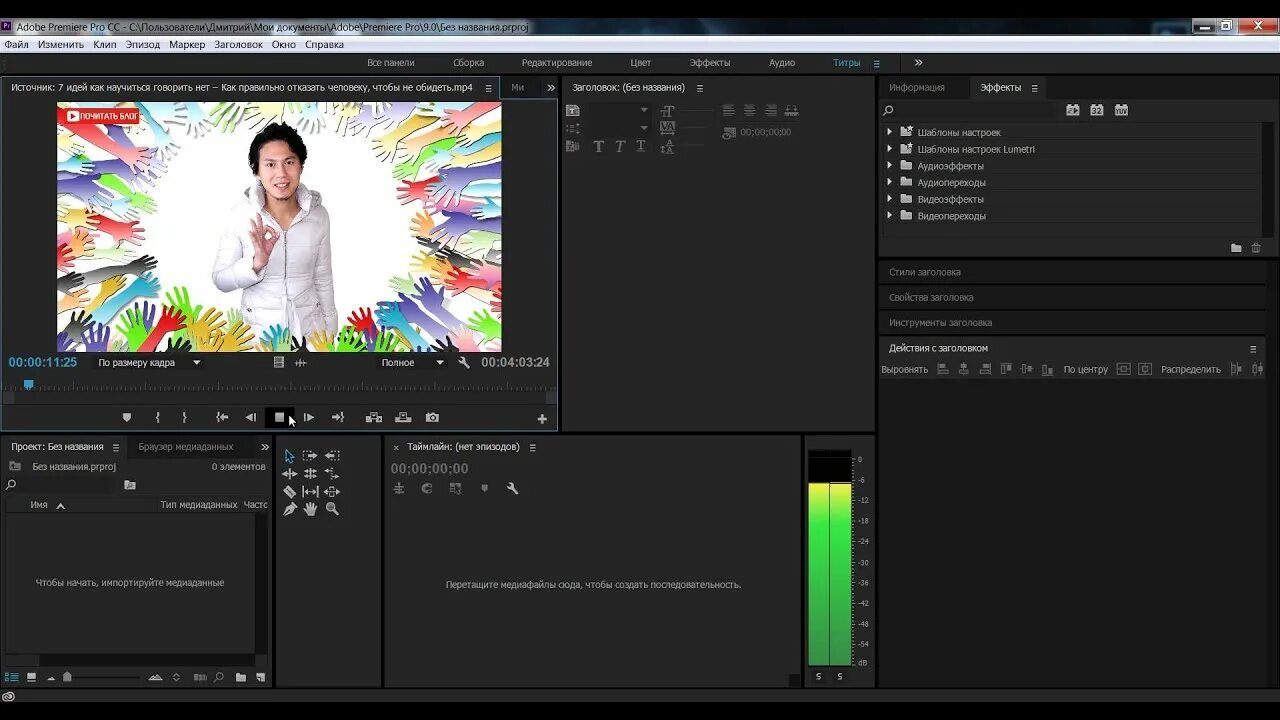Viewport: 1280px width, 720px height.
Task: Expand the 'Видеопереходы' folder
Action: [889, 216]
